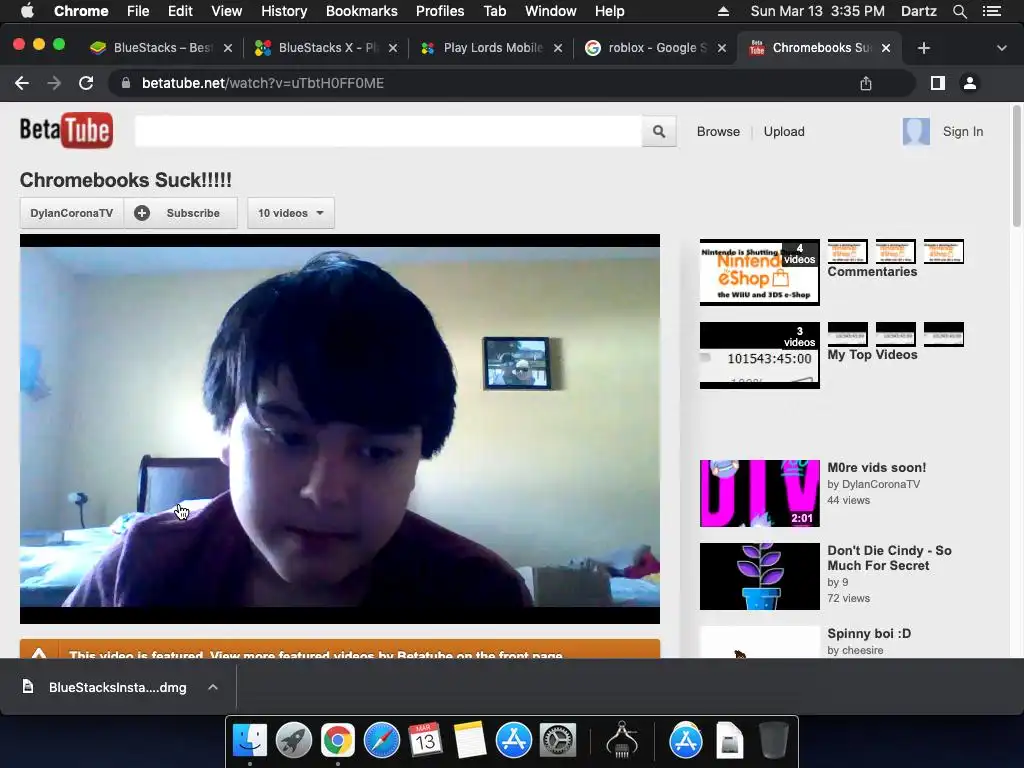Click the Sign In avatar image
Image resolution: width=1024 pixels, height=768 pixels.
coord(916,131)
